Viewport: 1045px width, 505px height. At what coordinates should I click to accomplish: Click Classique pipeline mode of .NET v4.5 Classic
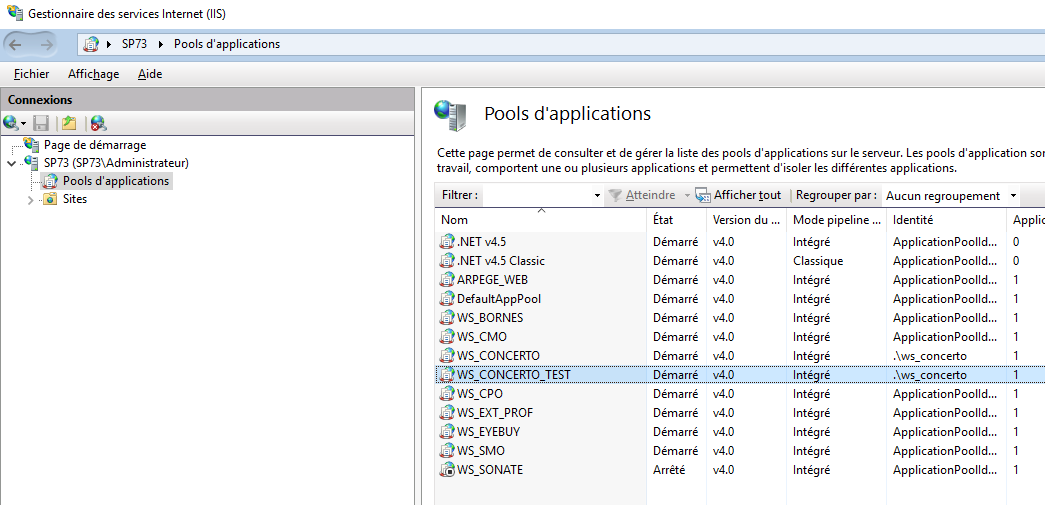(818, 260)
